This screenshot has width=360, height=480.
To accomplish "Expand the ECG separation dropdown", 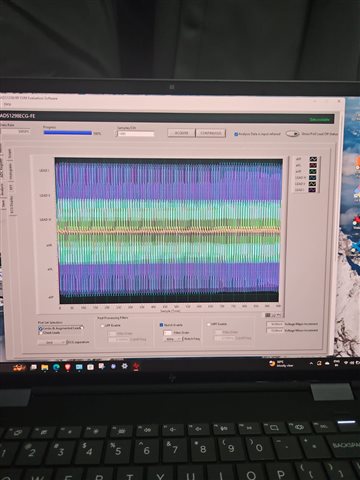I will click(52, 342).
